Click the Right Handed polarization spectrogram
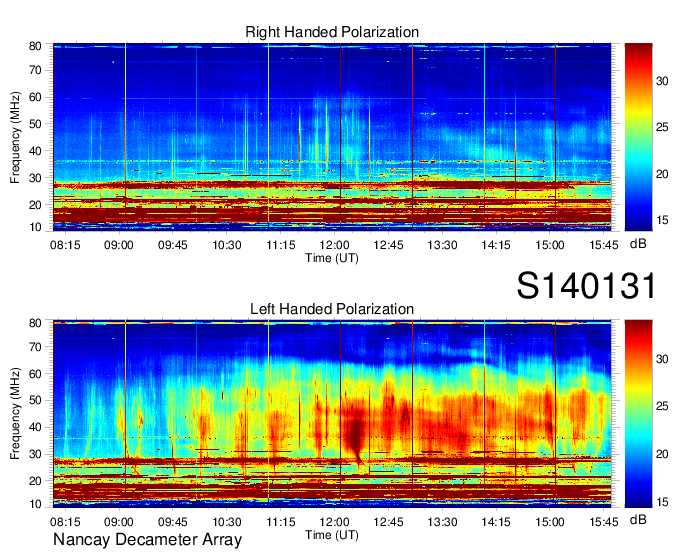 332,137
